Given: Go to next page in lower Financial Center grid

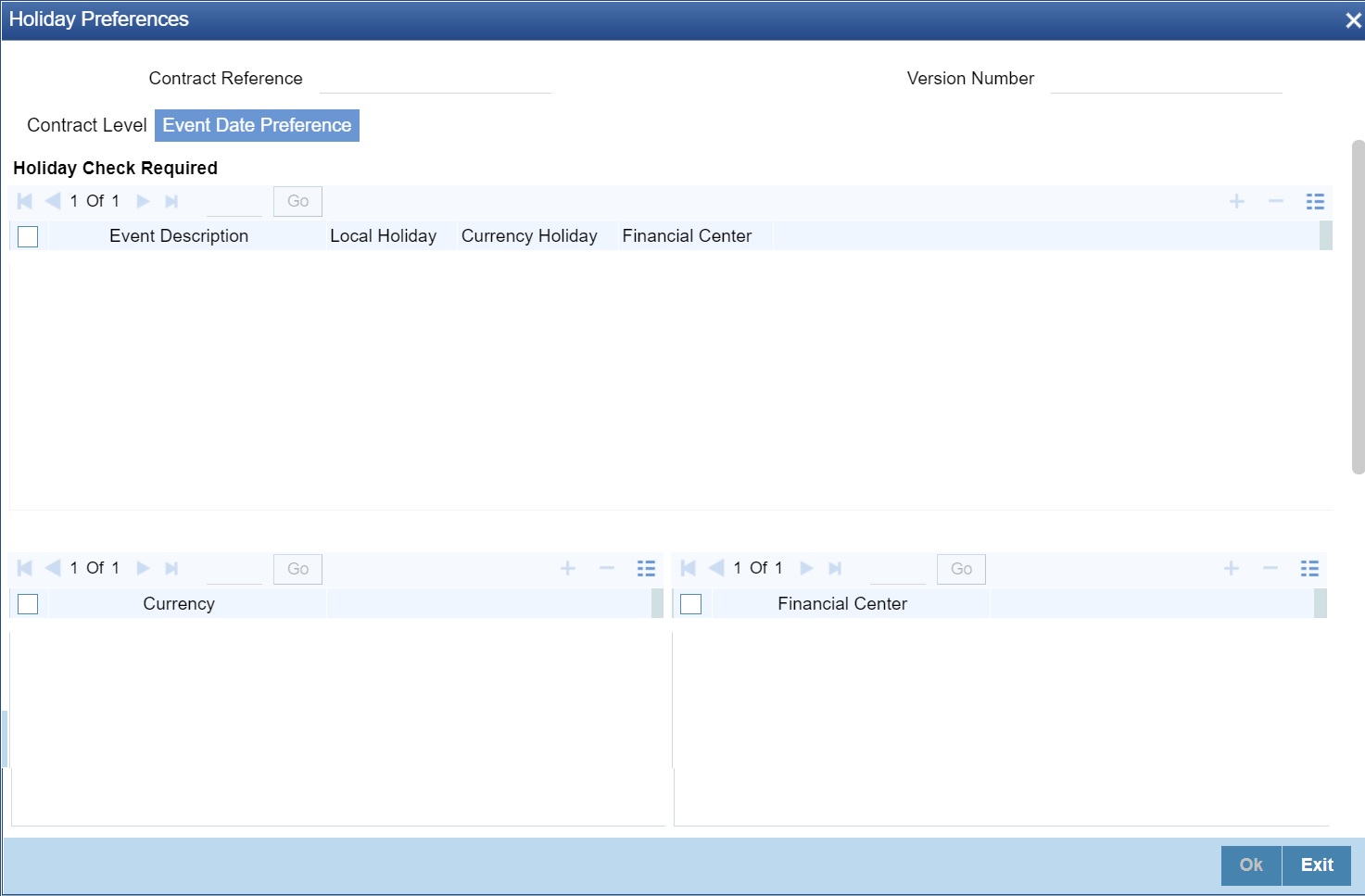Looking at the screenshot, I should 806,568.
